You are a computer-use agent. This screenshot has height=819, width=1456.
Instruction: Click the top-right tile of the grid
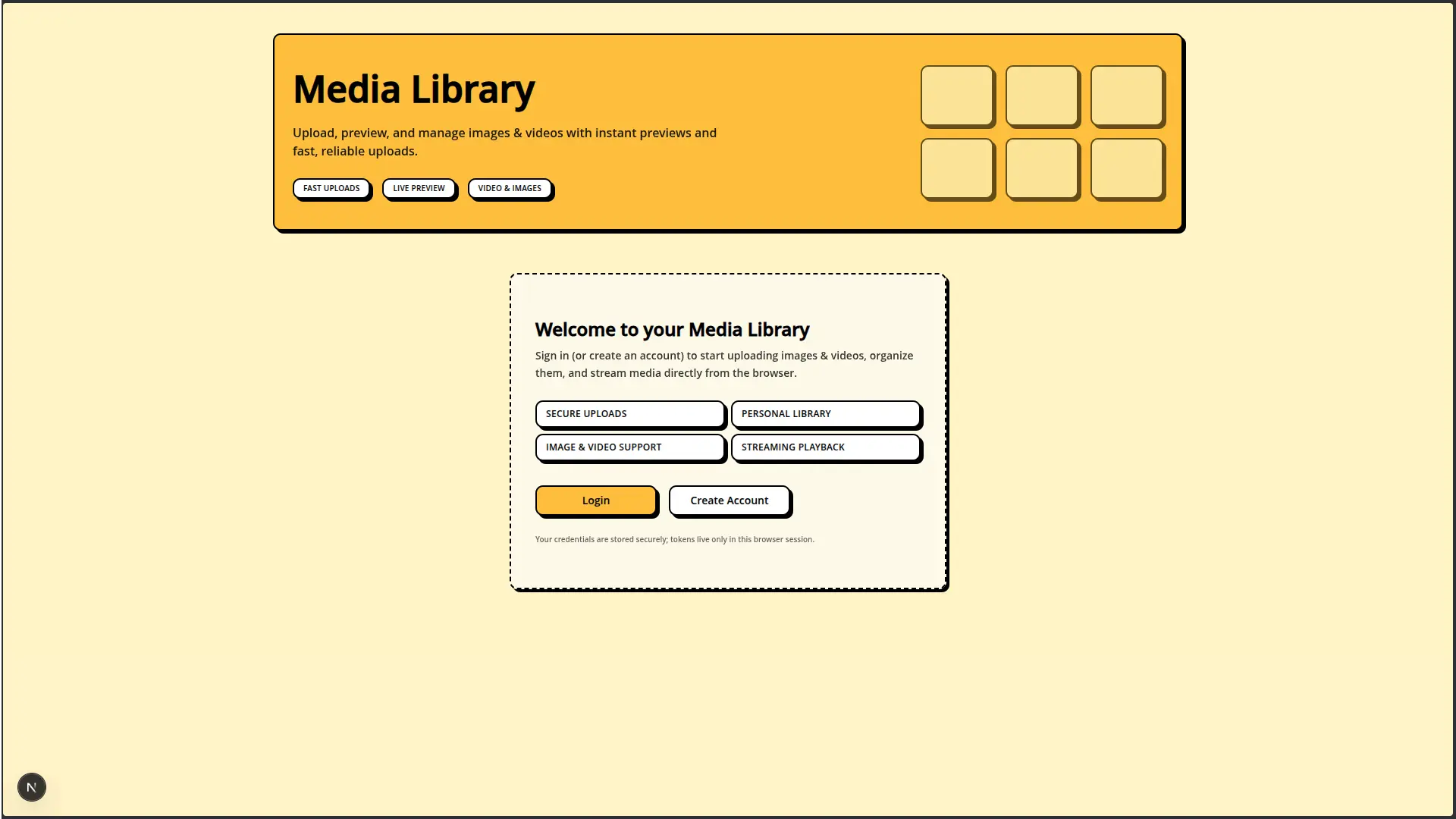[1127, 96]
